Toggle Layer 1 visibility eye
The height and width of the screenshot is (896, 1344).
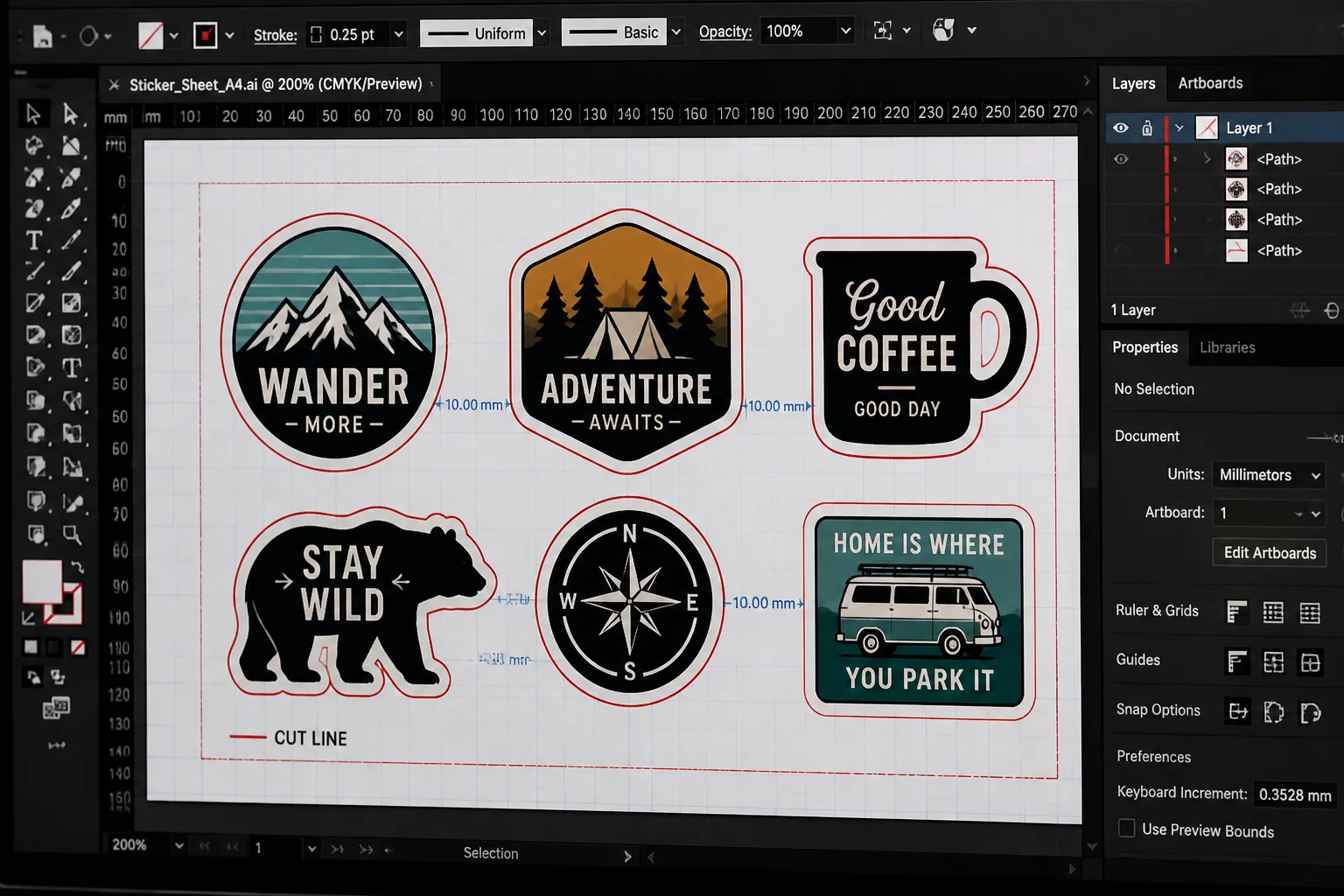[1121, 128]
